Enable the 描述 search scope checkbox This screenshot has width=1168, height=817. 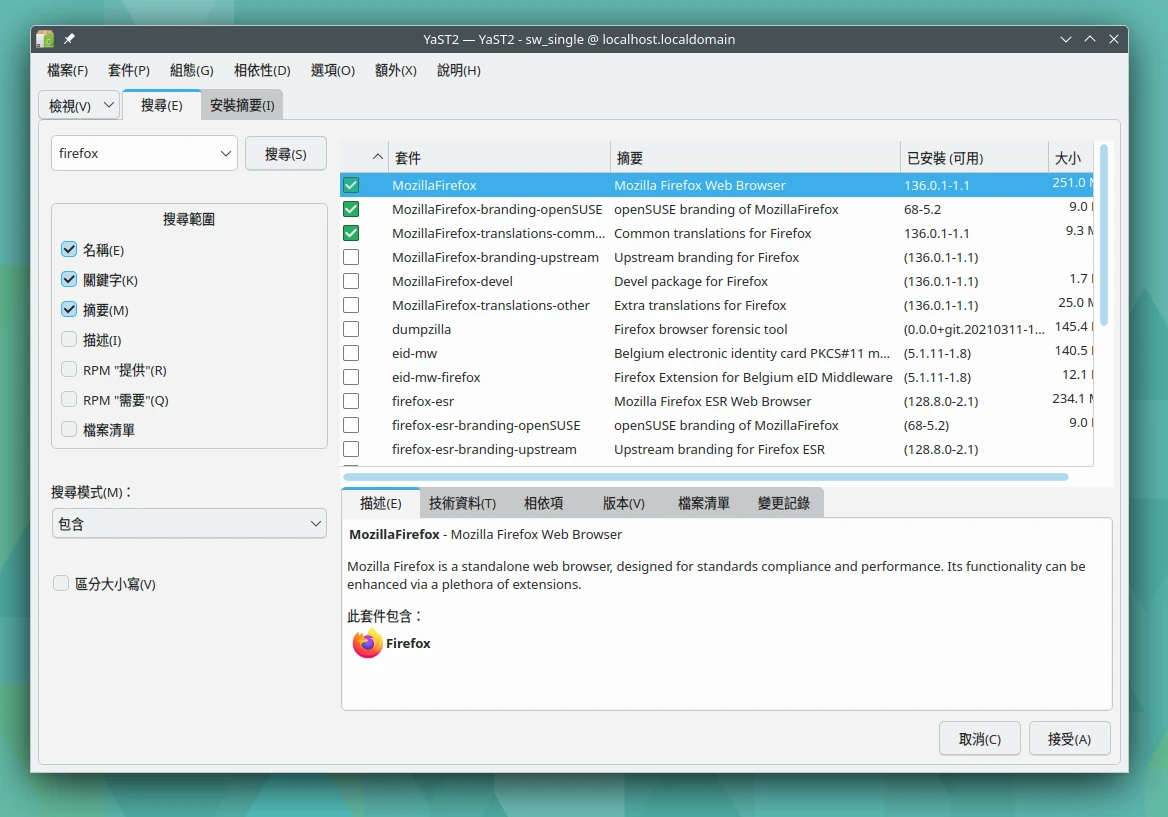click(69, 340)
